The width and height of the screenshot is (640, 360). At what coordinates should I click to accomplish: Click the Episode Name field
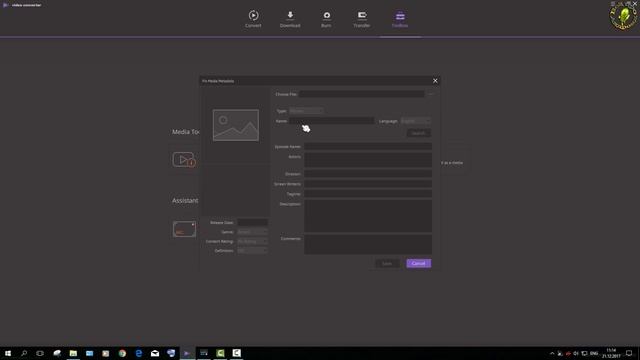tap(368, 146)
